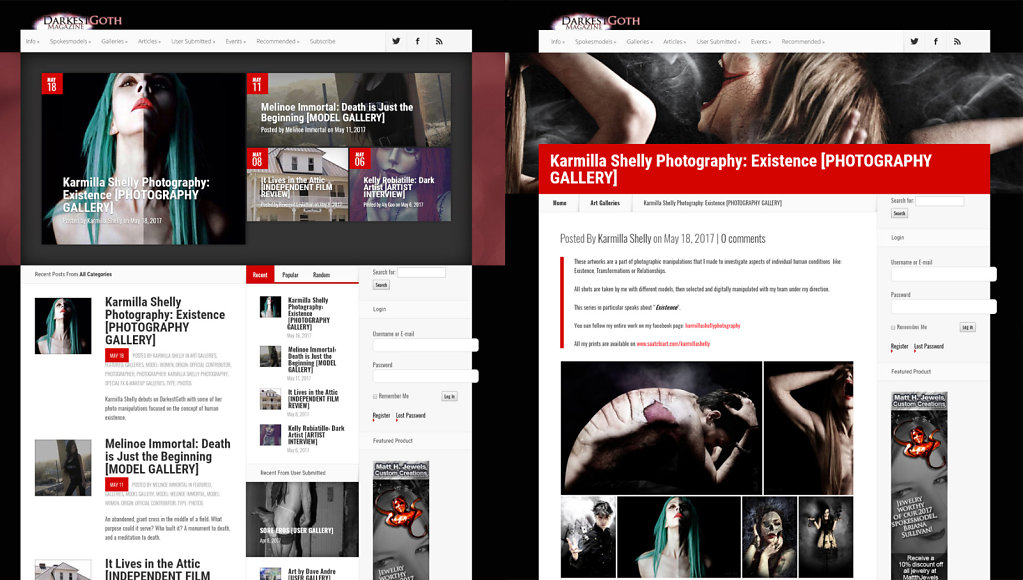Select the Recent posts tab
Viewport: 1023px width, 580px height.
[x=260, y=275]
